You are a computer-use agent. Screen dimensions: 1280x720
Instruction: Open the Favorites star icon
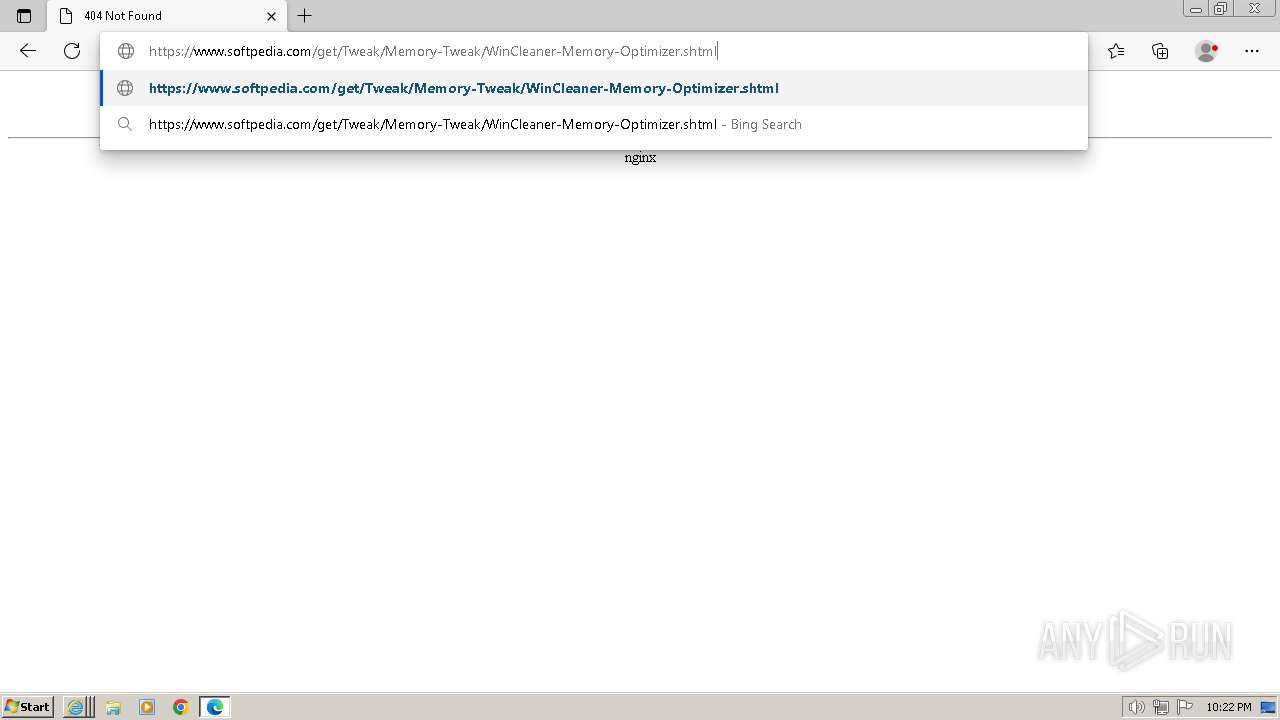pyautogui.click(x=1116, y=51)
